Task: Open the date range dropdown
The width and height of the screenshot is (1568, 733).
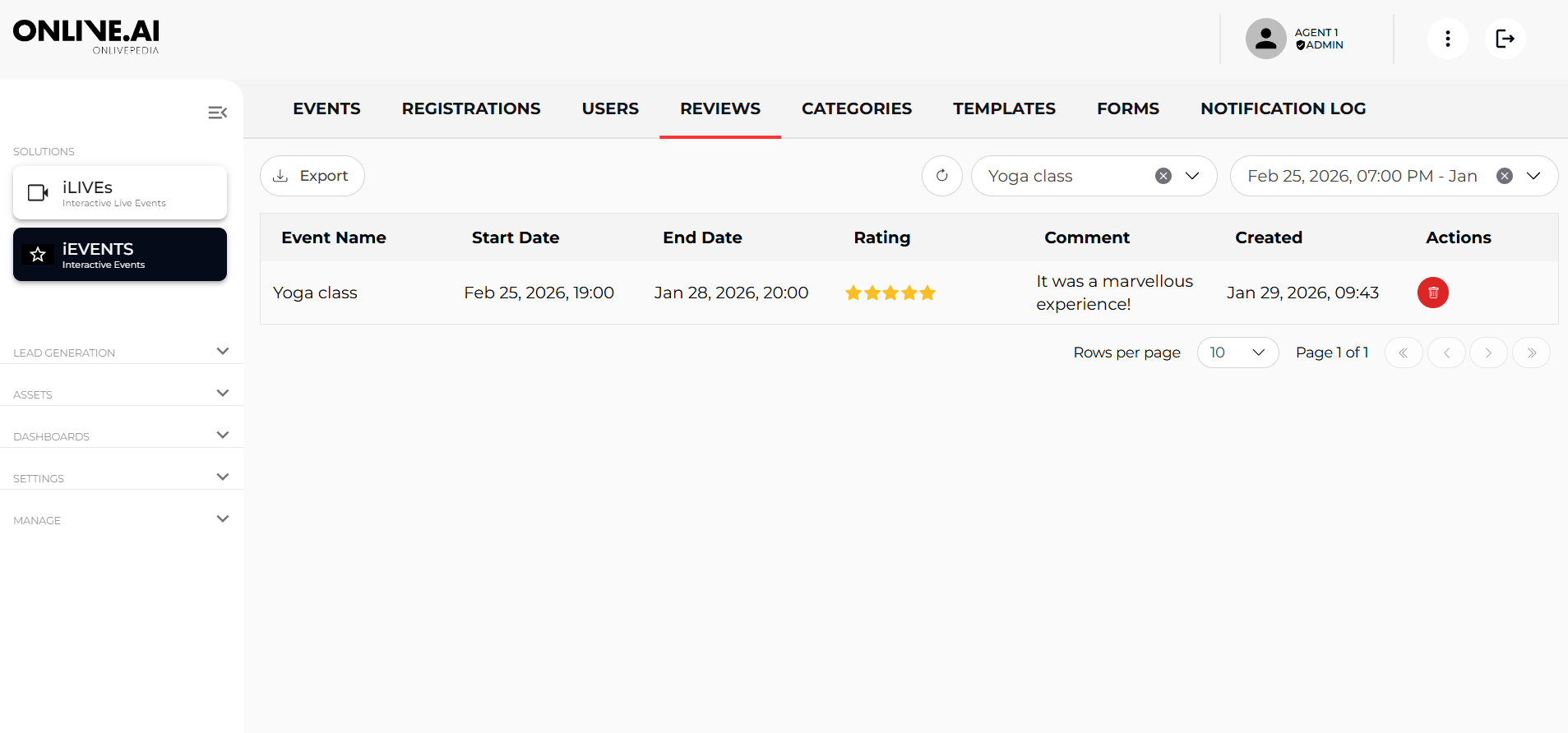Action: click(1533, 176)
